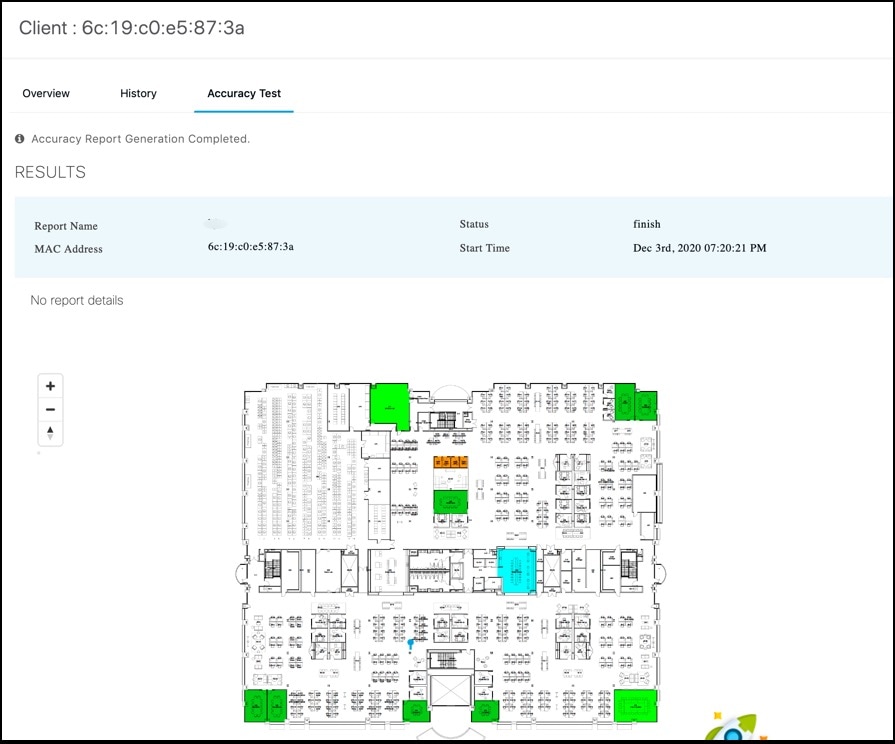The height and width of the screenshot is (744, 895).
Task: Click the green zone at top of the map
Action: click(x=390, y=404)
